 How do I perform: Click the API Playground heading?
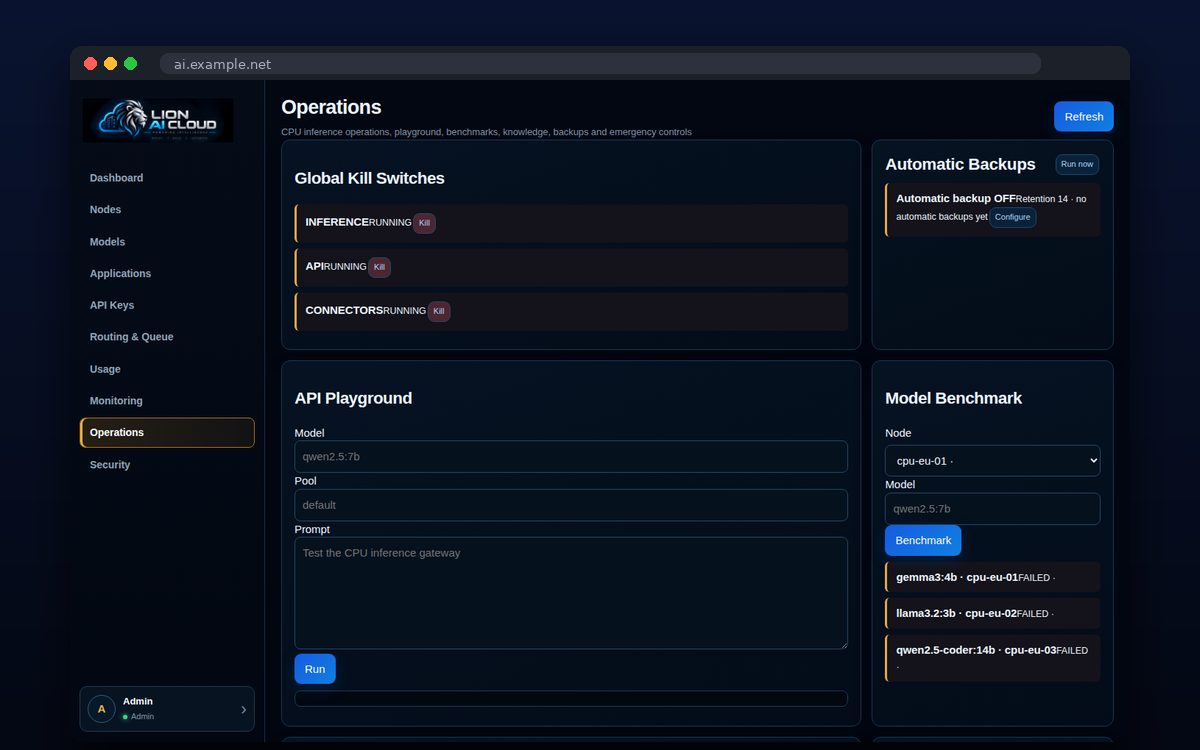click(x=353, y=398)
